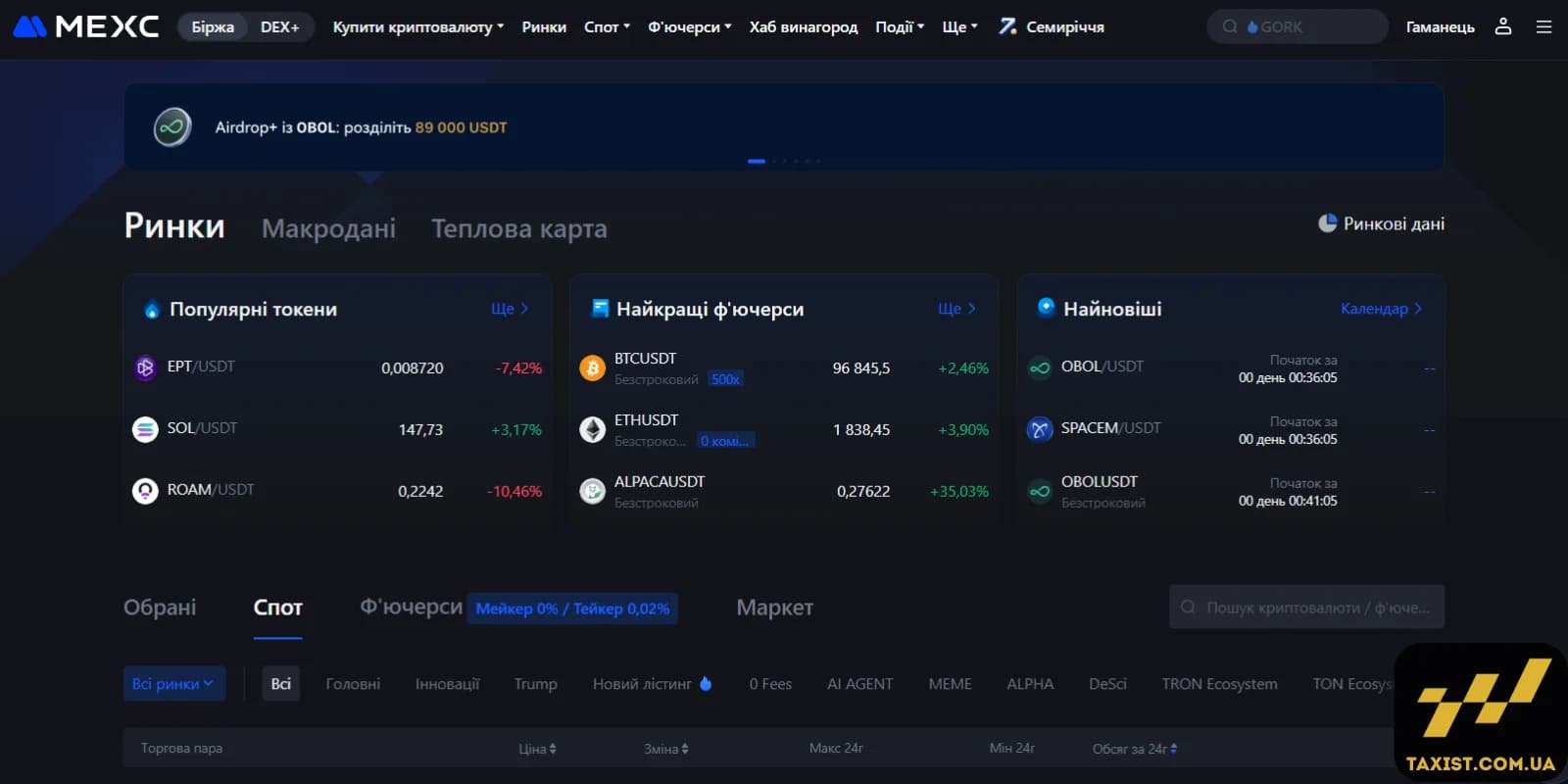Click the 500x leverage badge on BTCUSDT
This screenshot has height=784, width=1568.
pos(725,379)
